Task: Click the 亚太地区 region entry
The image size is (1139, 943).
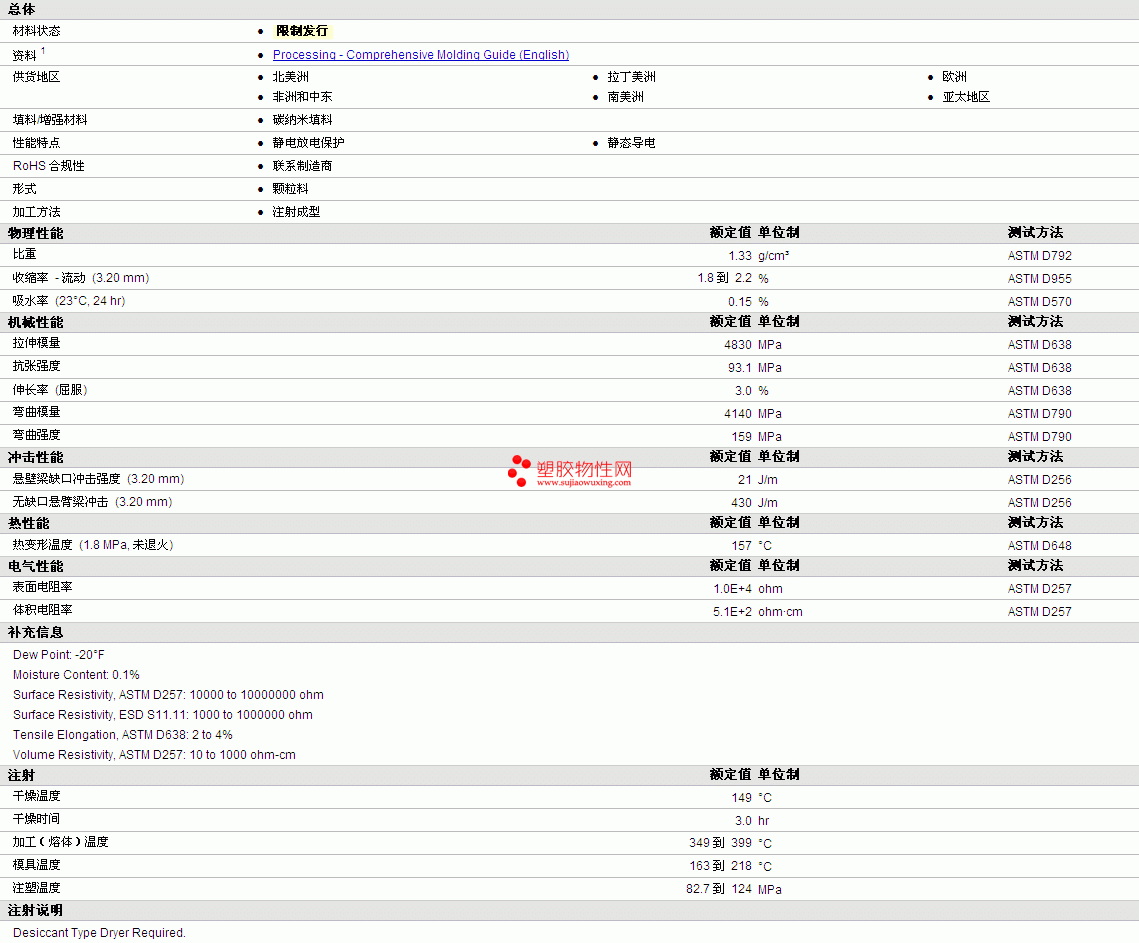Action: [965, 97]
